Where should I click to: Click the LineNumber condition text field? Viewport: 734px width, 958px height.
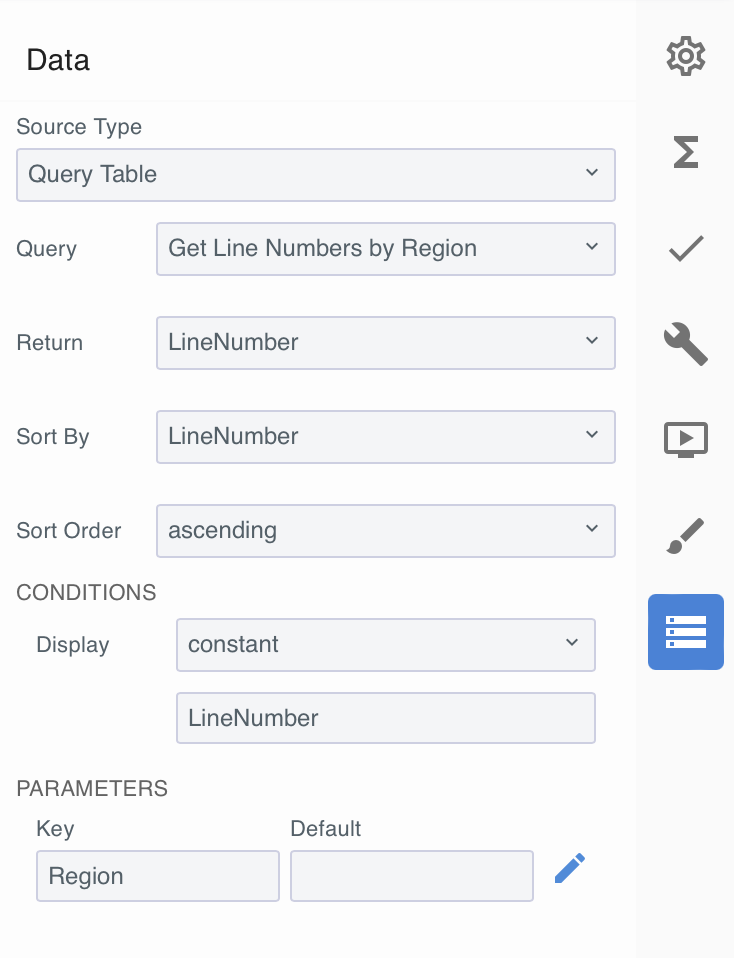[x=386, y=718]
